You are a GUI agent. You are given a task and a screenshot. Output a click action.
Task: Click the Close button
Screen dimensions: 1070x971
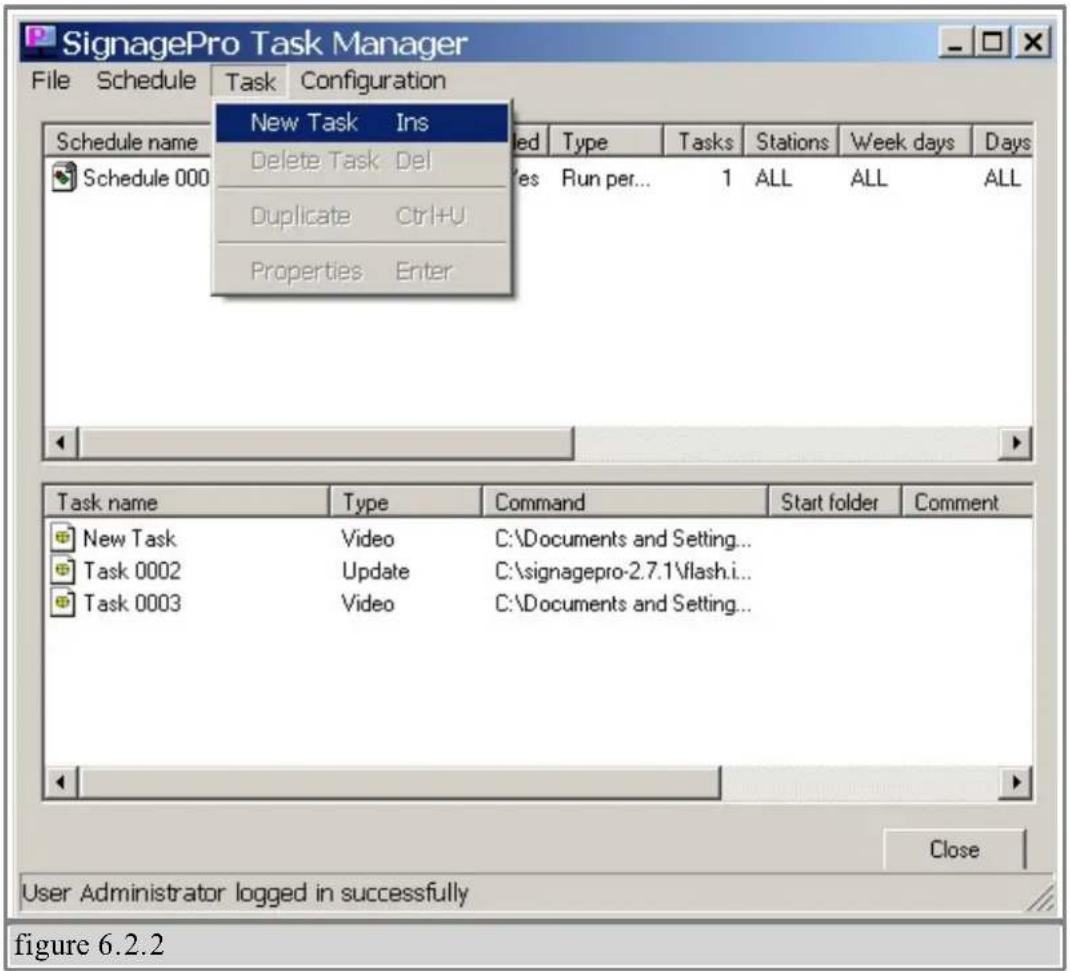point(954,849)
